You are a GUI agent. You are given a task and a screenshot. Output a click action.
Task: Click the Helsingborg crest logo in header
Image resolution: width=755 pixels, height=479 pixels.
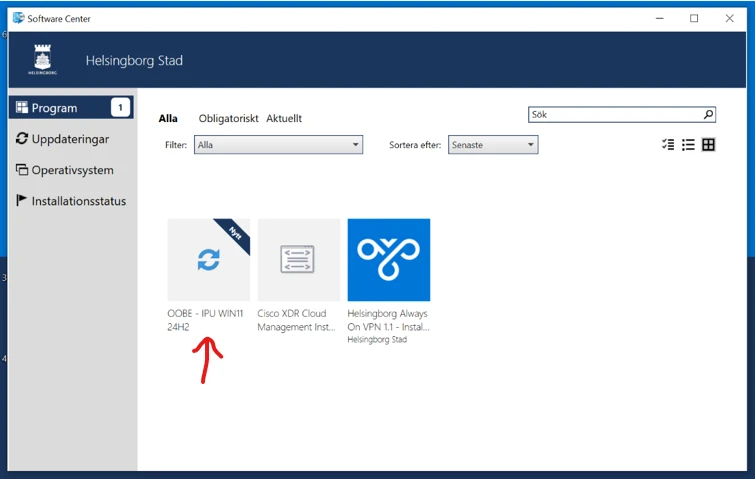[42, 60]
